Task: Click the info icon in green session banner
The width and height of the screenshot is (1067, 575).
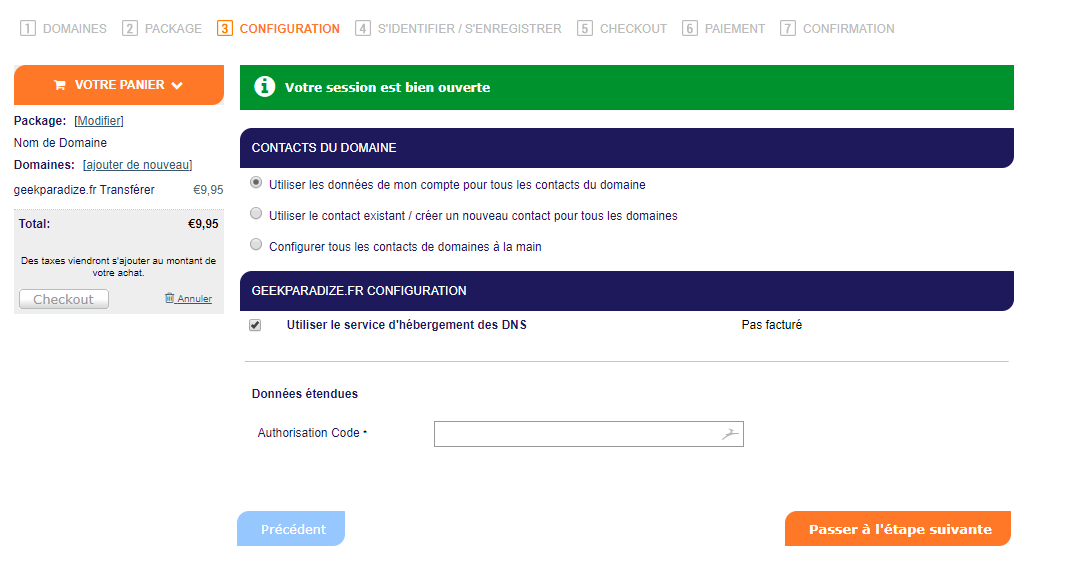Action: tap(265, 86)
